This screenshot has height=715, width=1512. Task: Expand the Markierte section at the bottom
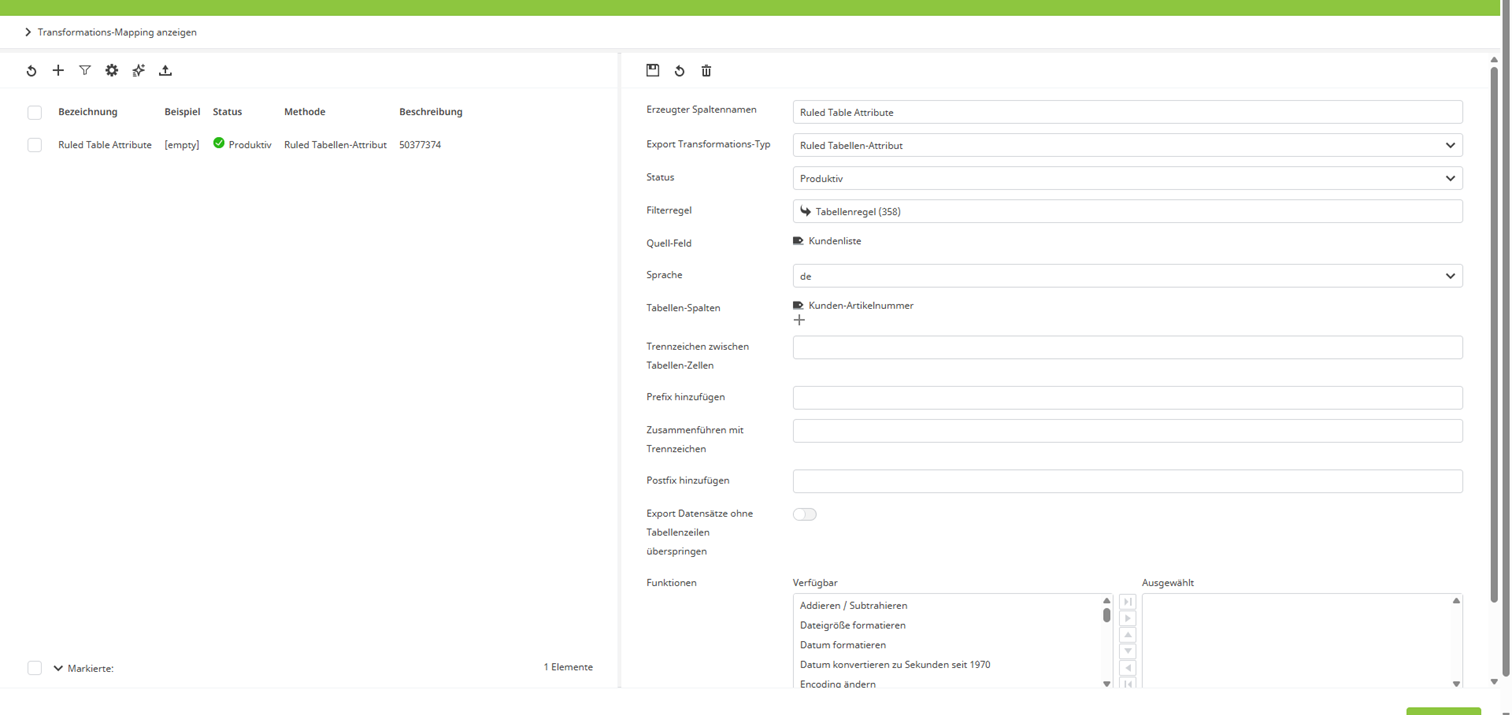click(x=57, y=667)
